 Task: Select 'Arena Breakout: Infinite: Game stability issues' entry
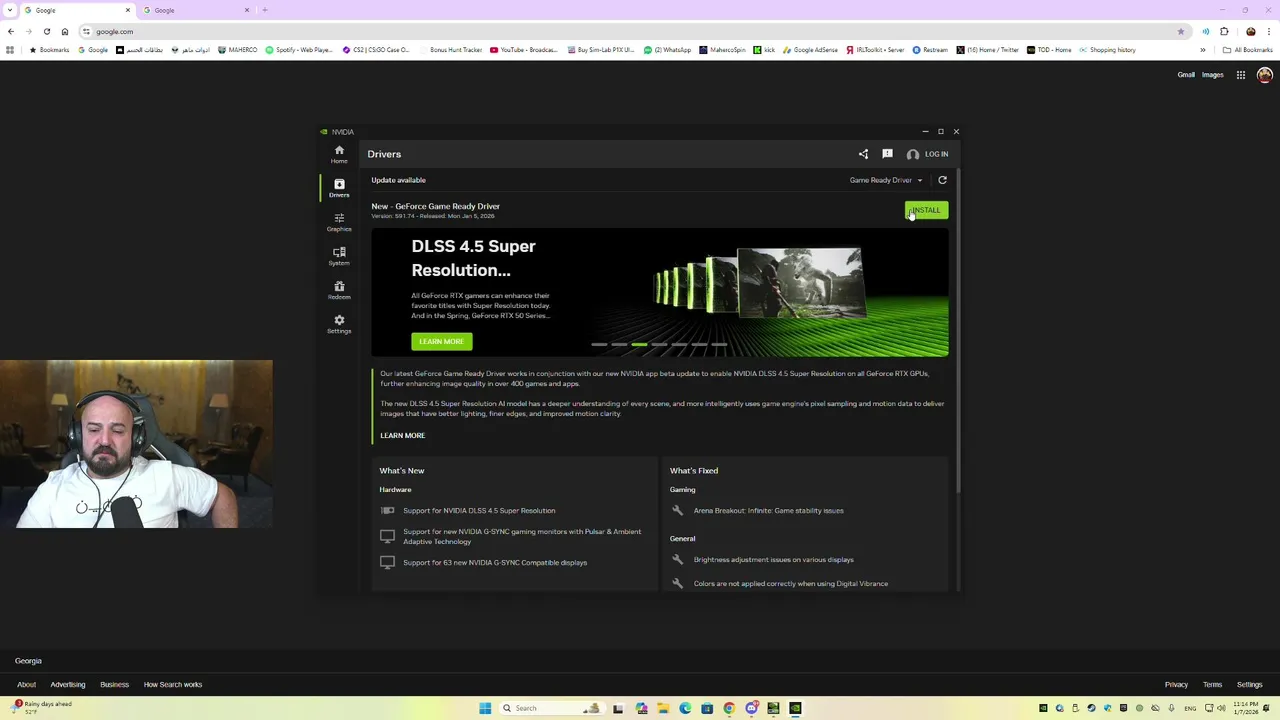click(768, 511)
